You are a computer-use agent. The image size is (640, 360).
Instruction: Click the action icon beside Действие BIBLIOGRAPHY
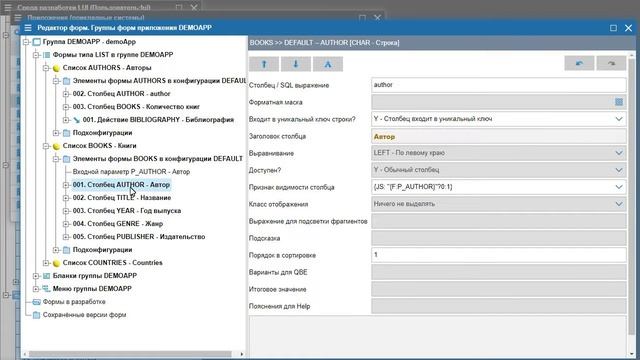pyautogui.click(x=76, y=120)
